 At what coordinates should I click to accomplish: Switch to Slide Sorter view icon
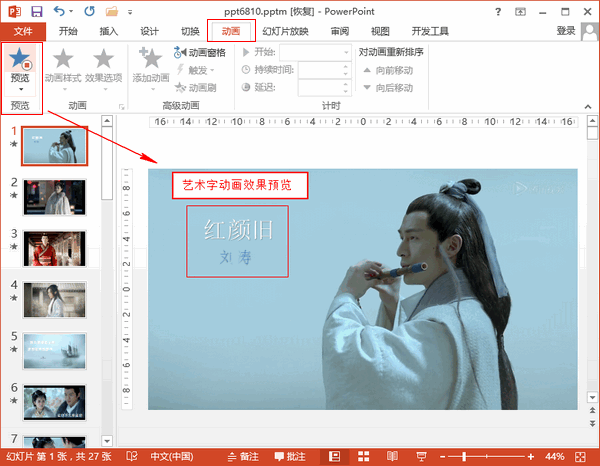(364, 456)
